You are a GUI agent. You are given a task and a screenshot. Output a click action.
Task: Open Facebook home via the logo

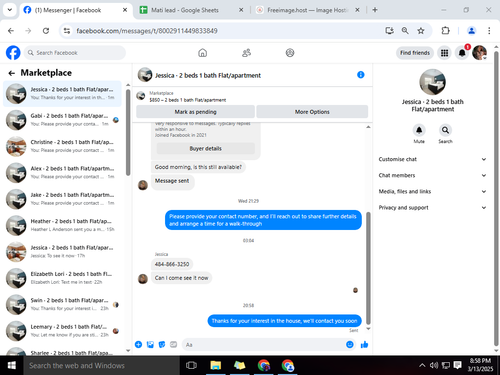(13, 53)
